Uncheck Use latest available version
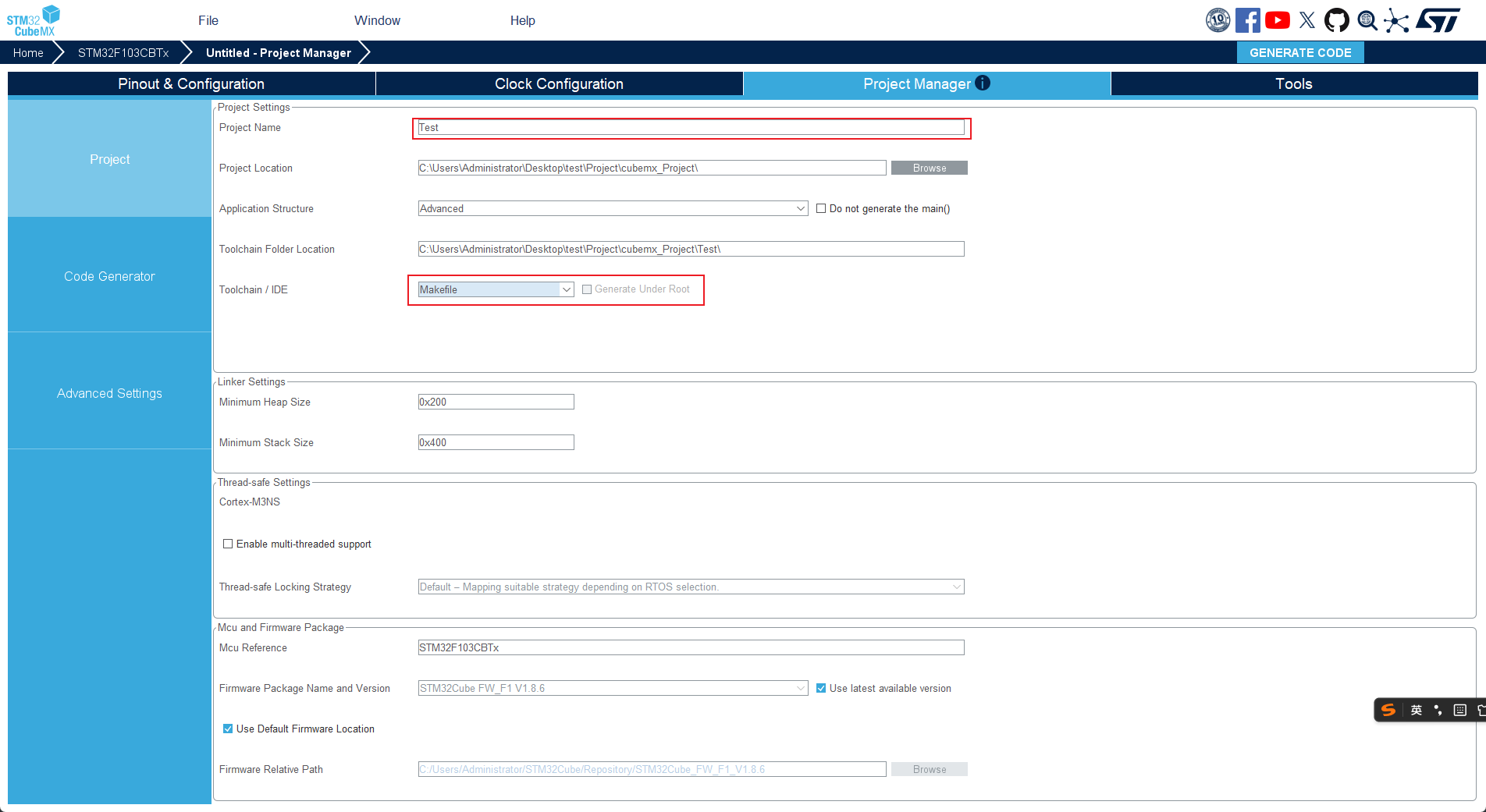This screenshot has height=812, width=1486. pos(821,688)
